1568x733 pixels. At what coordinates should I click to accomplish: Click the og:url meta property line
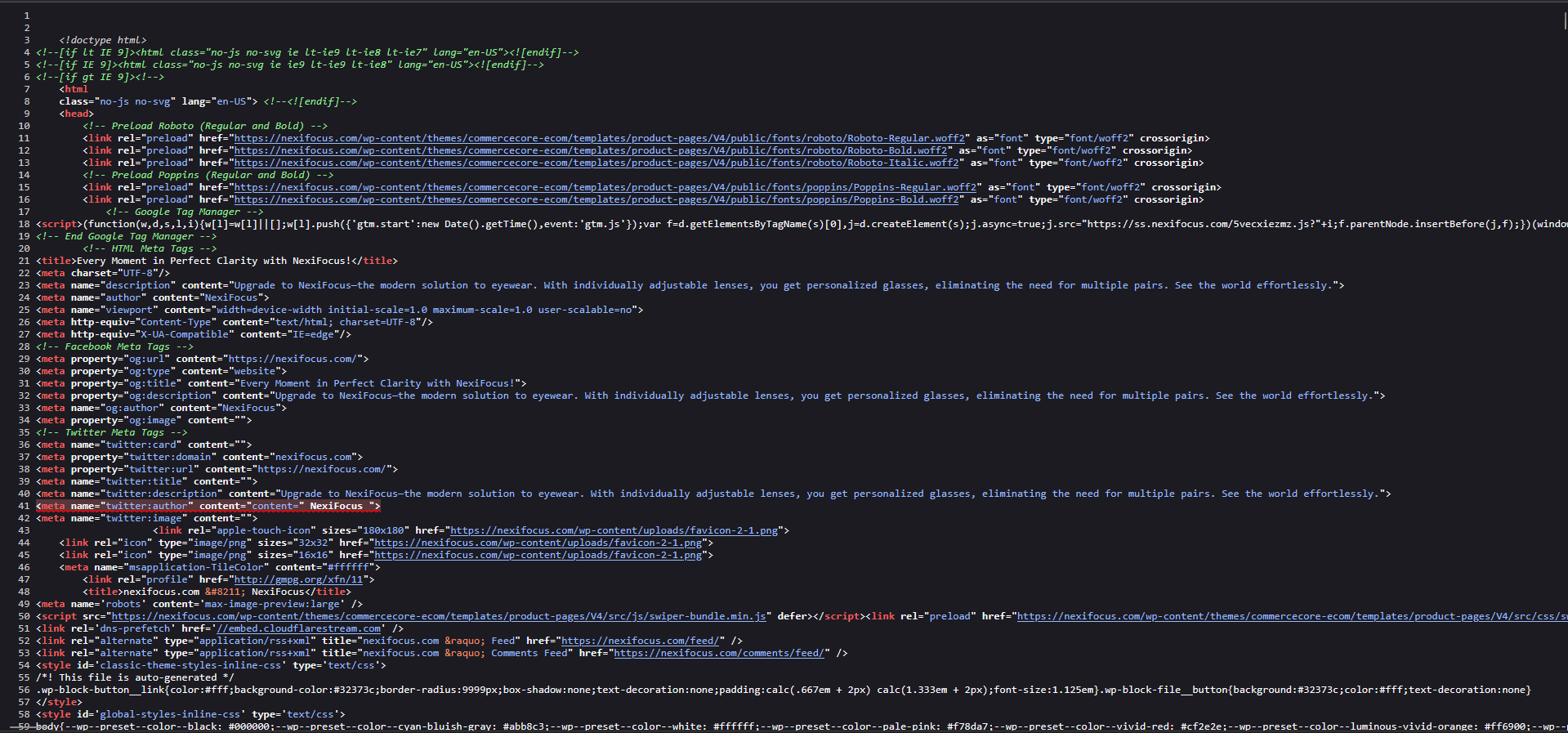point(203,359)
